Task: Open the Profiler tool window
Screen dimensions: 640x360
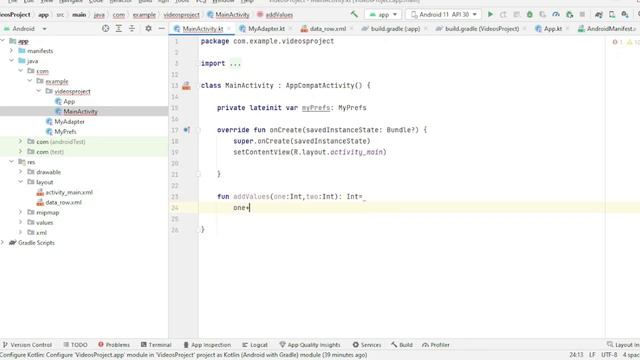Action: 436,345
